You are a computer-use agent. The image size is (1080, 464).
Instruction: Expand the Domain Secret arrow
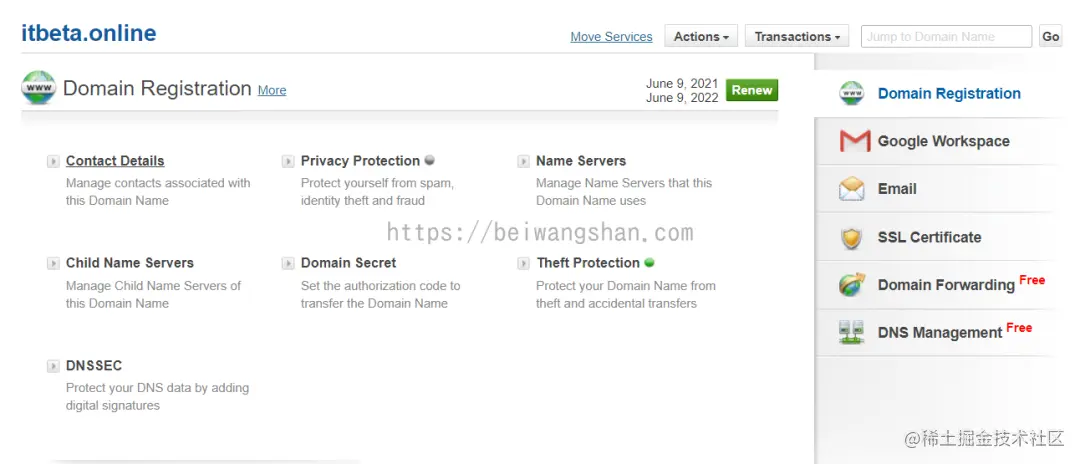click(x=288, y=263)
